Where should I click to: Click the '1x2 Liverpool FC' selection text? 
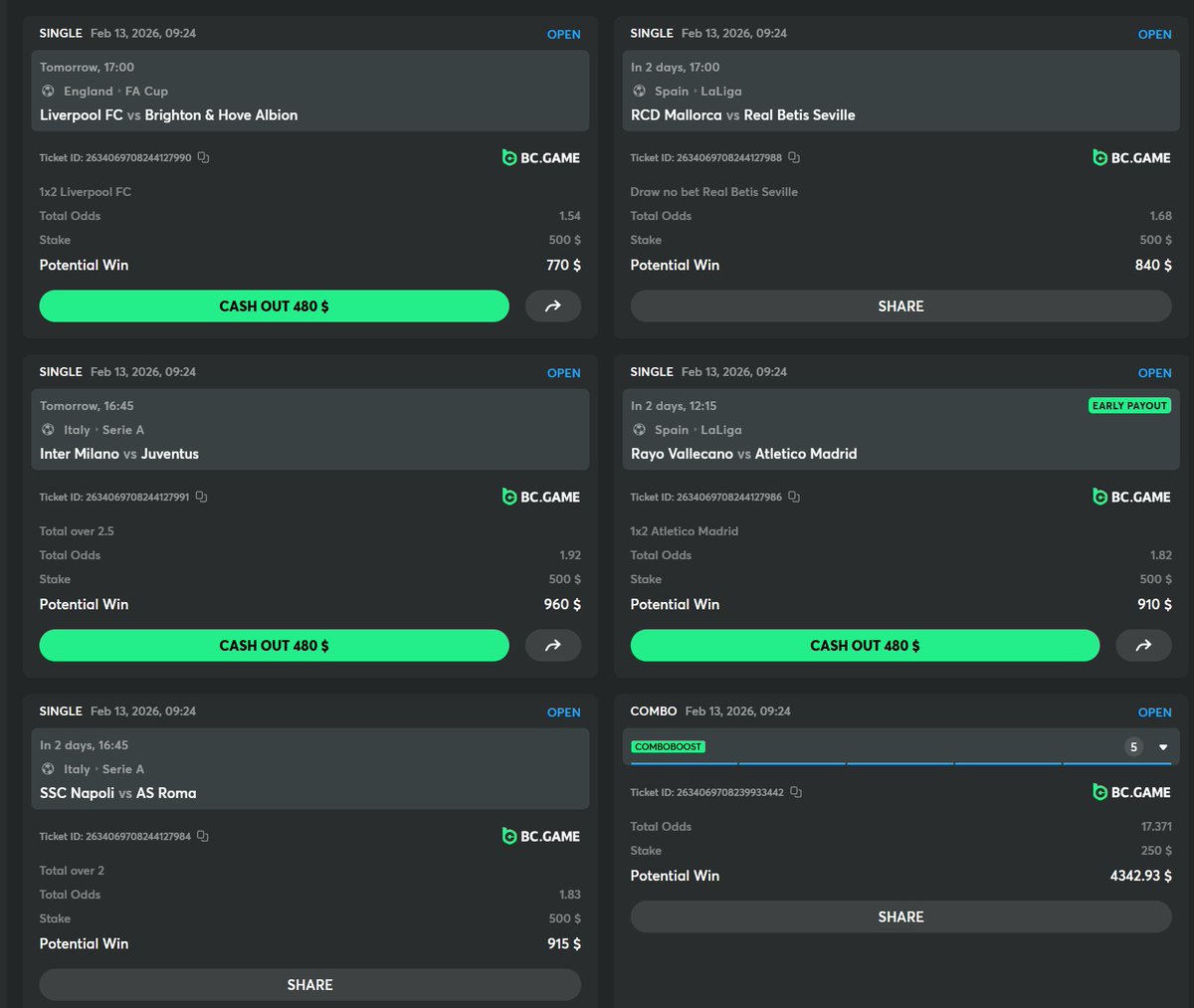(x=86, y=192)
